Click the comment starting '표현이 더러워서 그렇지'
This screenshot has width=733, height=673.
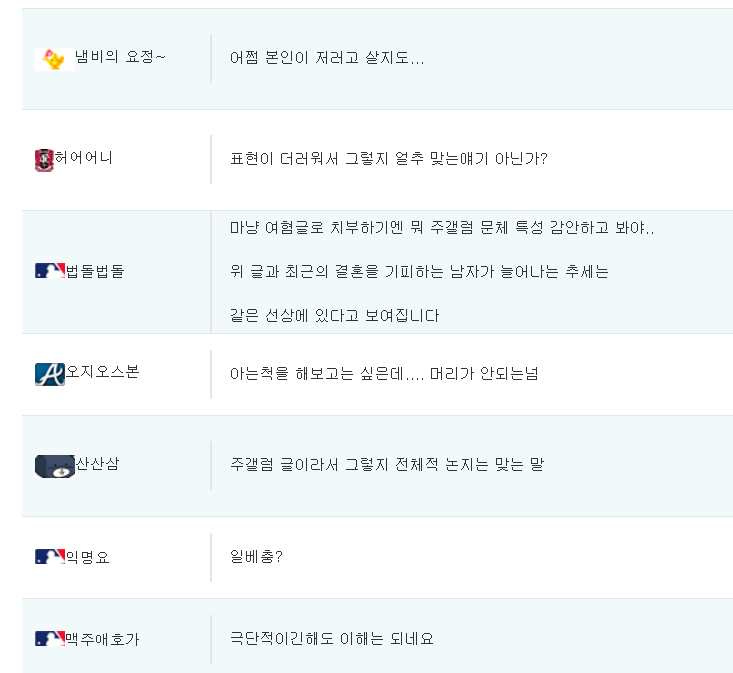click(388, 159)
